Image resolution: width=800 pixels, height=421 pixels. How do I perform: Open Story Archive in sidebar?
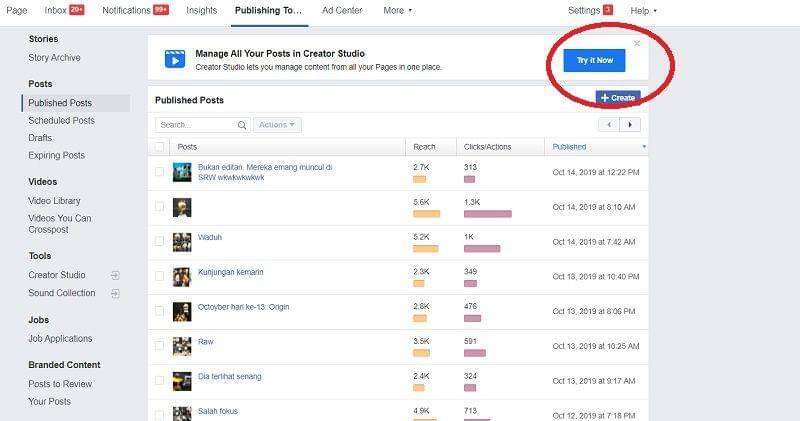pos(54,58)
